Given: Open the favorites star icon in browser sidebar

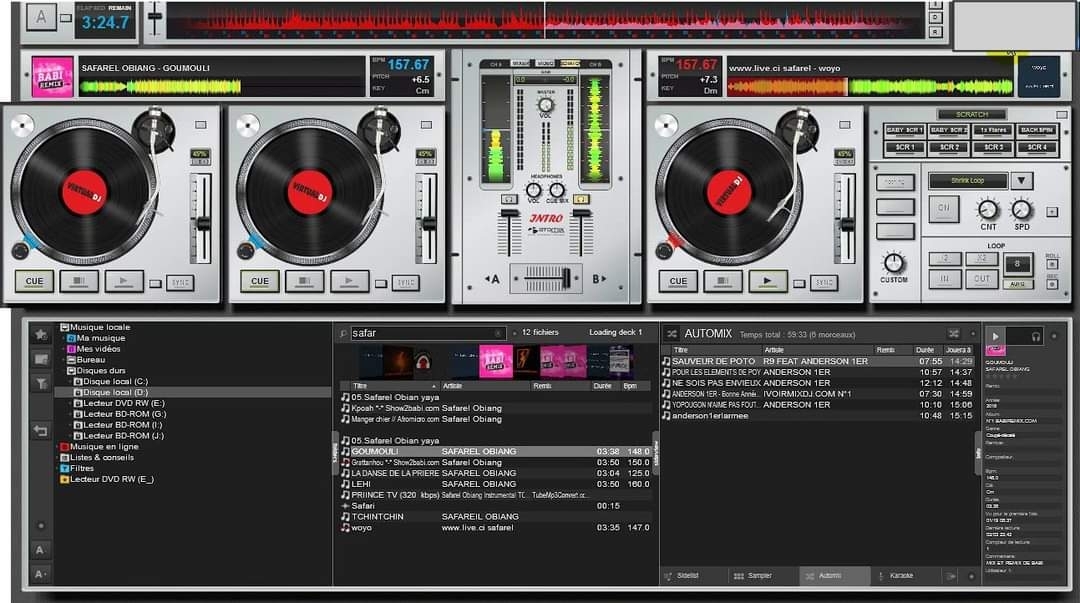Looking at the screenshot, I should pyautogui.click(x=41, y=335).
